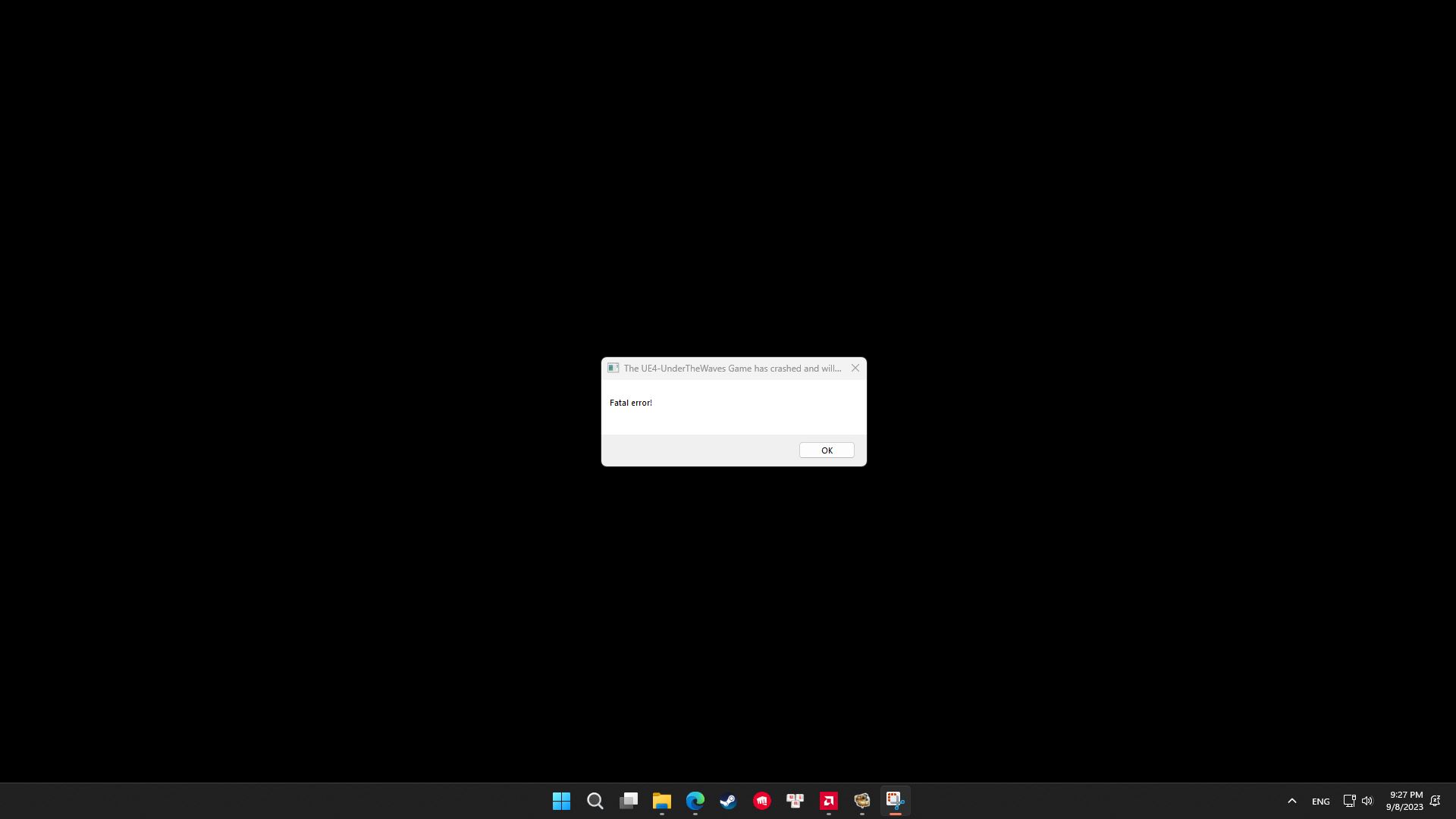Open the Windows Start menu
The image size is (1456, 819).
click(x=561, y=801)
